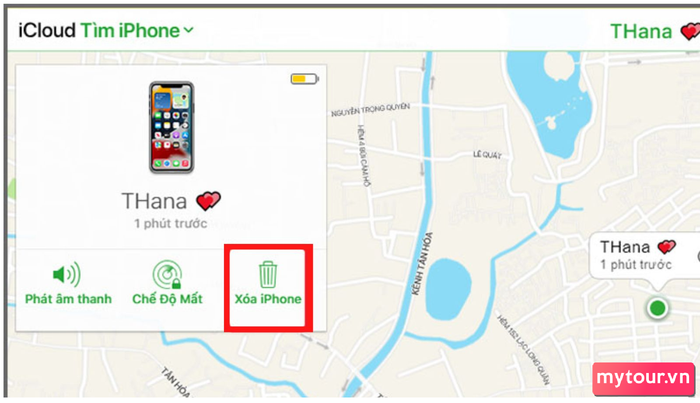The width and height of the screenshot is (700, 403).
Task: Click the Kênh Tân Hóa canal label
Action: tap(422, 263)
